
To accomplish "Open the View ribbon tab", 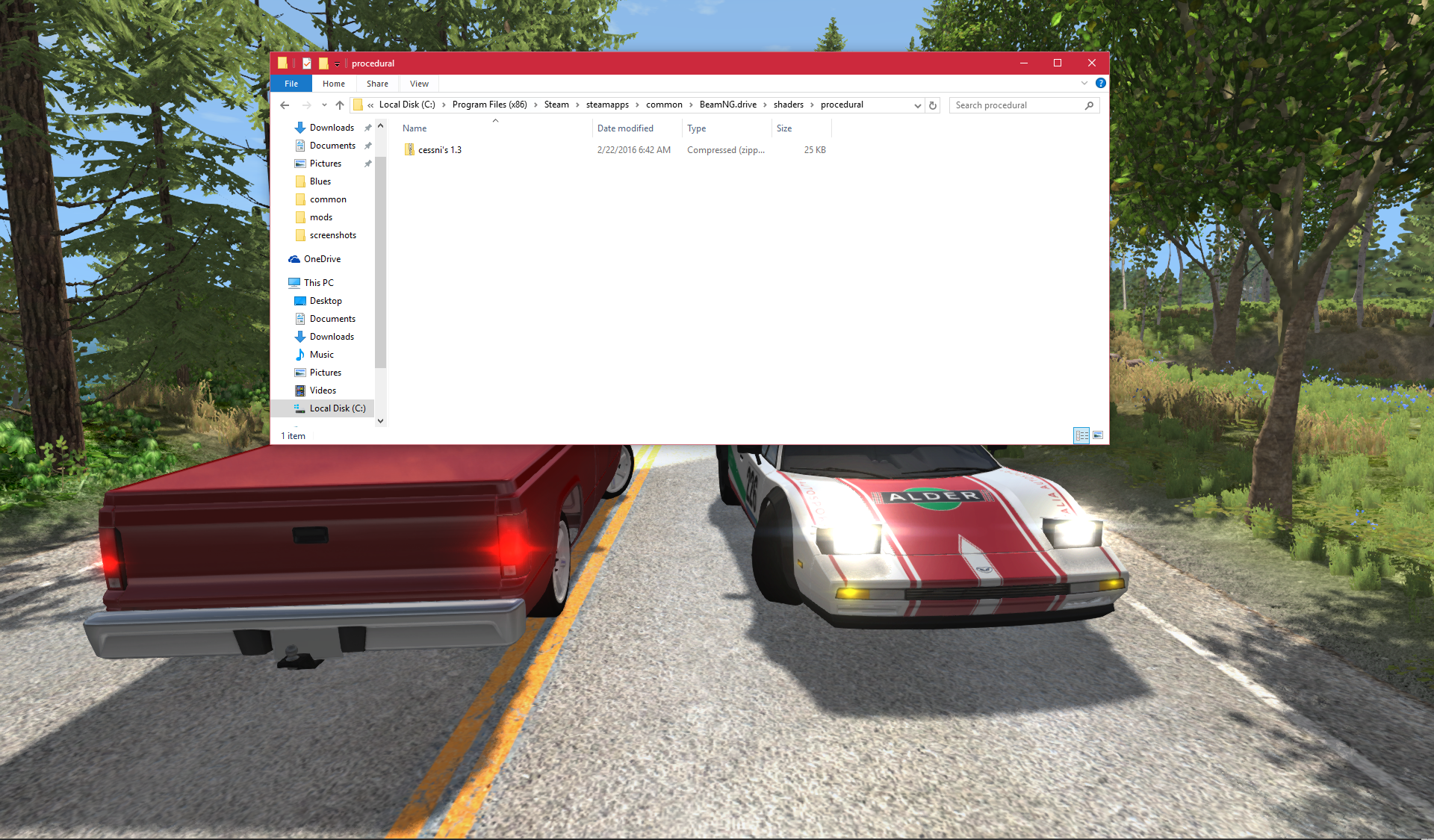I will 419,84.
